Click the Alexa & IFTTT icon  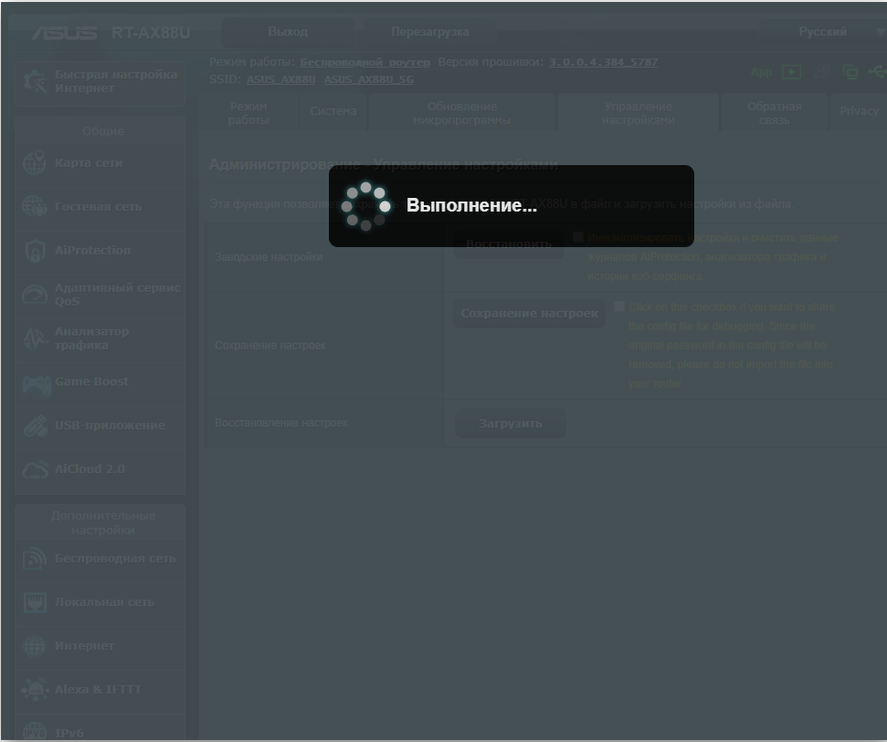click(35, 689)
